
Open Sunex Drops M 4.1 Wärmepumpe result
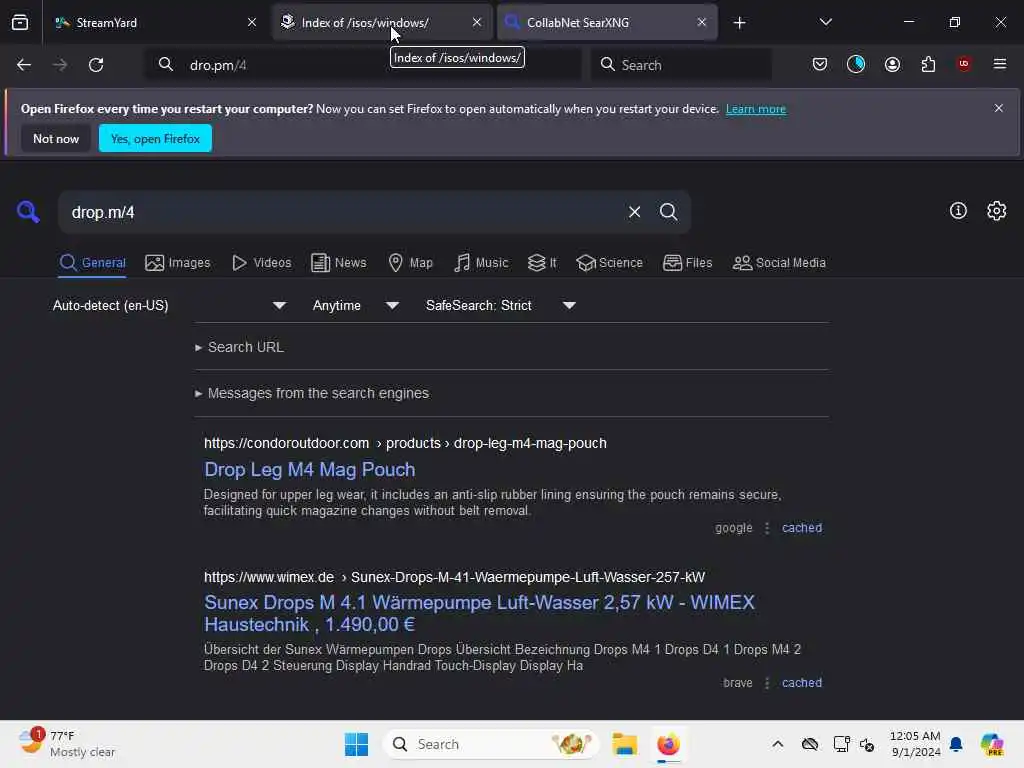[479, 613]
